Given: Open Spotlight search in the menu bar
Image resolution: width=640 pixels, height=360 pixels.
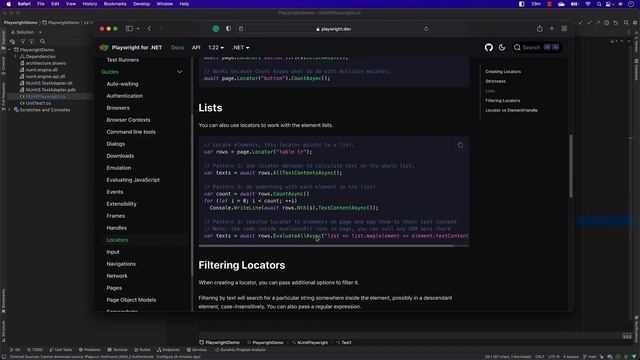Looking at the screenshot, I should pos(599,4).
